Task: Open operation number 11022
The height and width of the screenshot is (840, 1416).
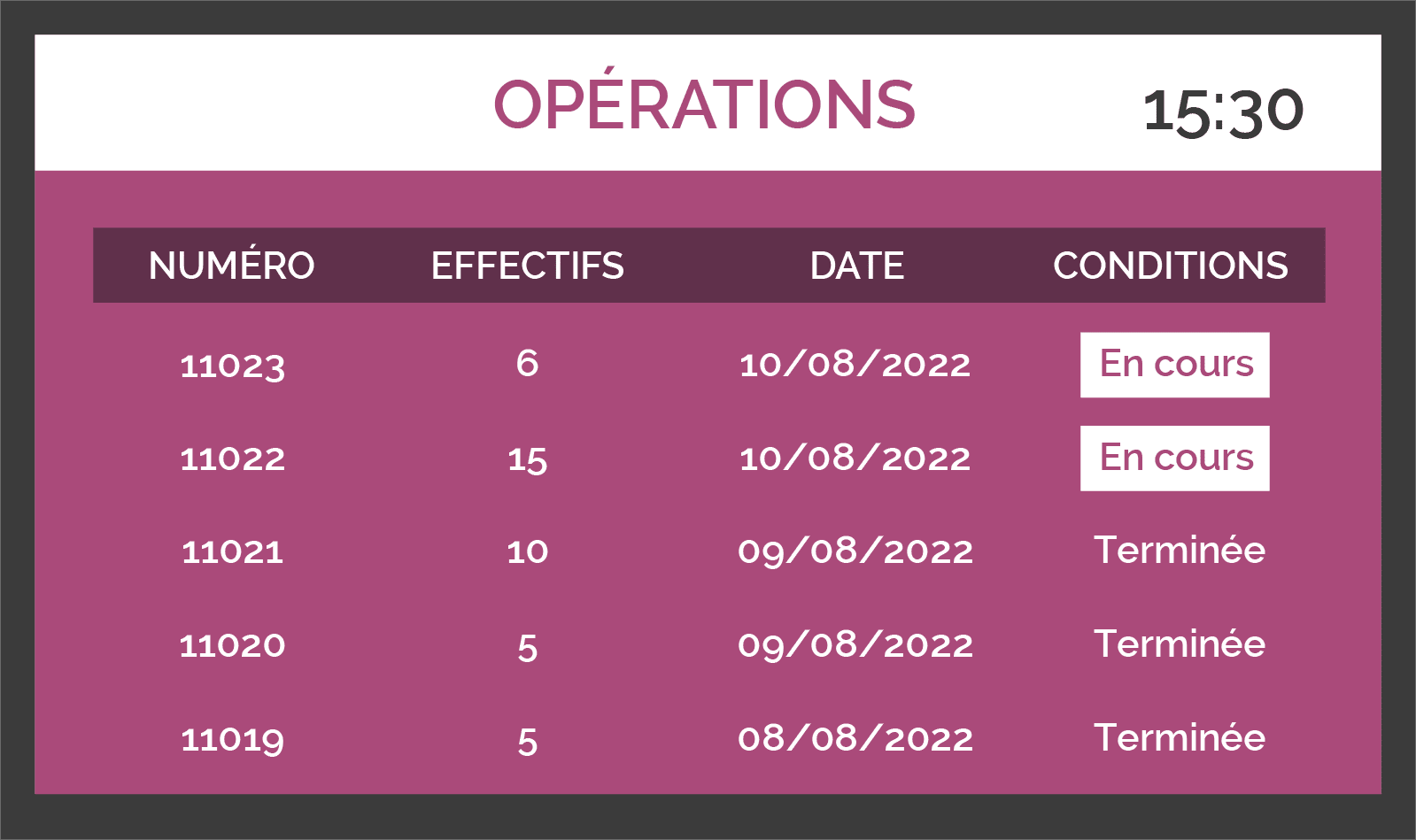Action: (233, 459)
